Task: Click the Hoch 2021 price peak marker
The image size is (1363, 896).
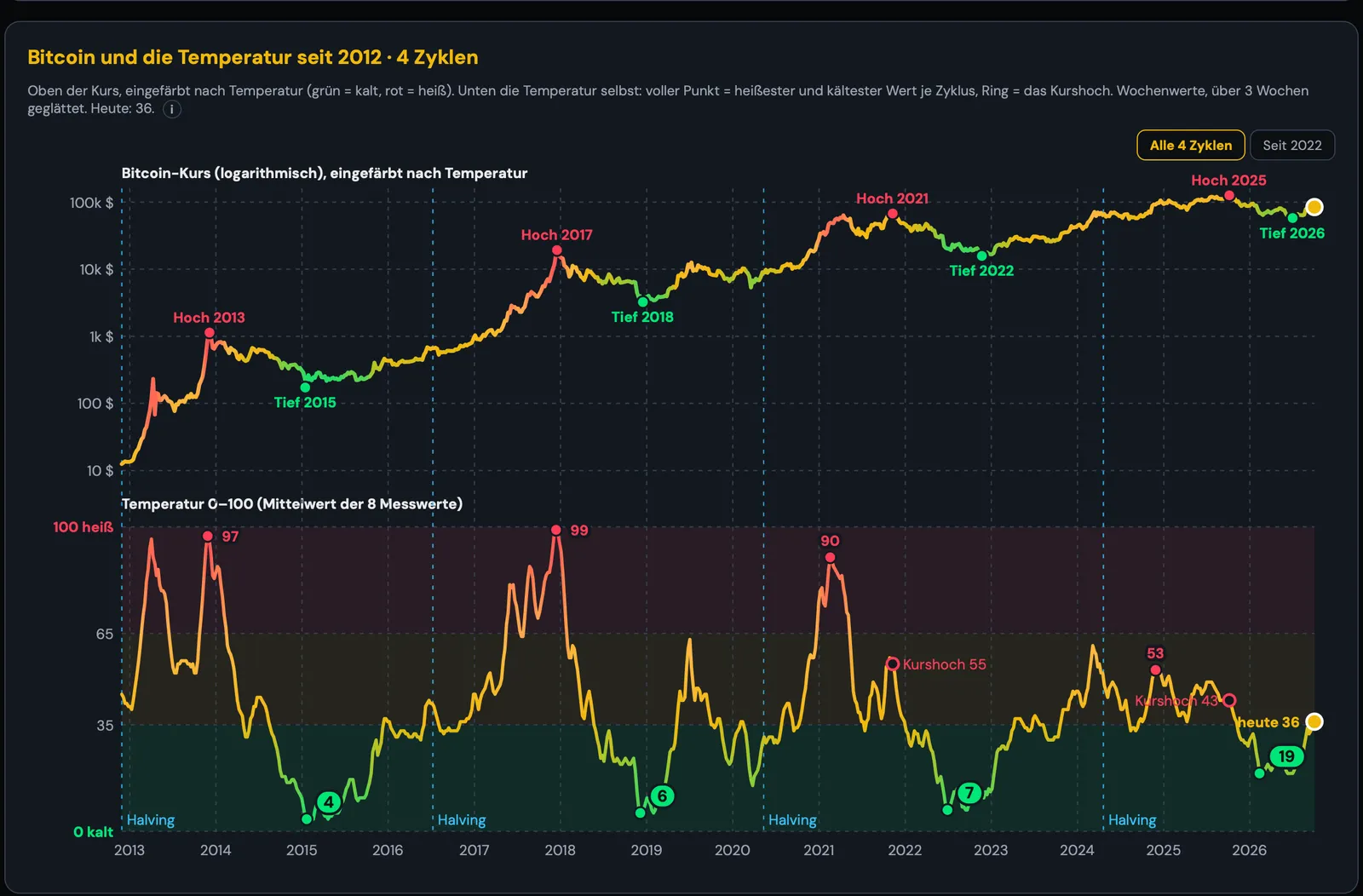Action: [892, 214]
